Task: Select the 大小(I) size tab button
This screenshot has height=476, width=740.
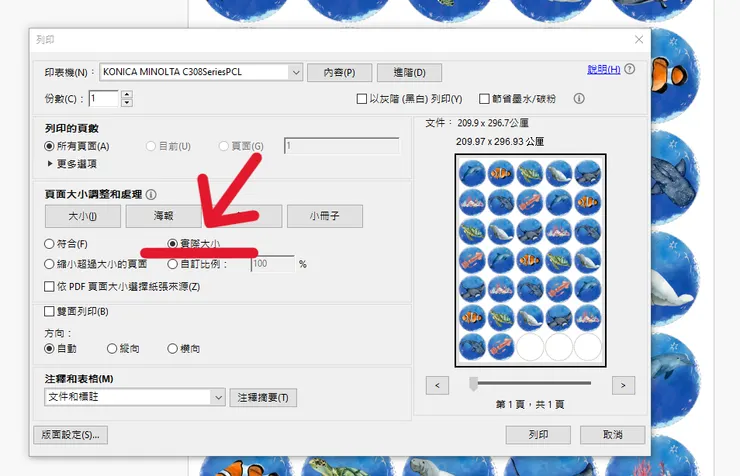Action: tap(83, 216)
